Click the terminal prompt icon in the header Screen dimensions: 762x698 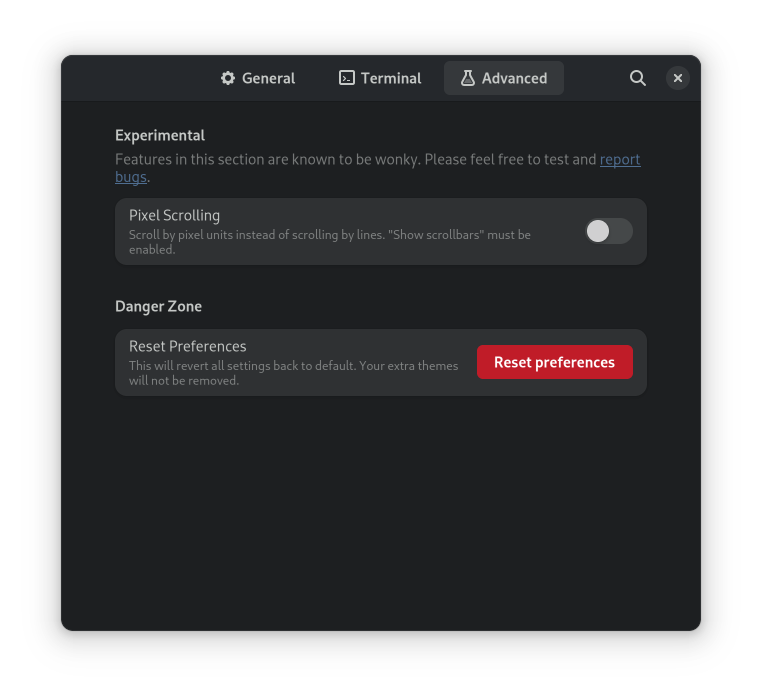347,78
